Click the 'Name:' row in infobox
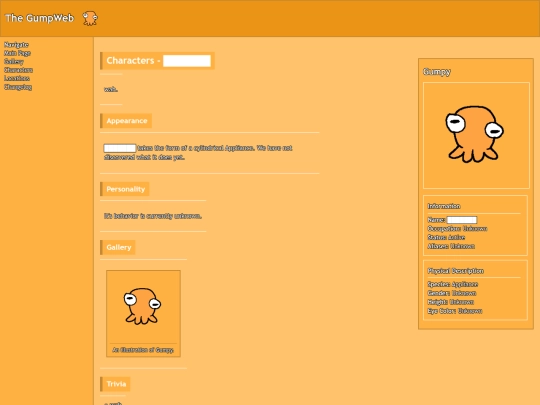Viewport: 540px width, 405px height. [x=452, y=220]
